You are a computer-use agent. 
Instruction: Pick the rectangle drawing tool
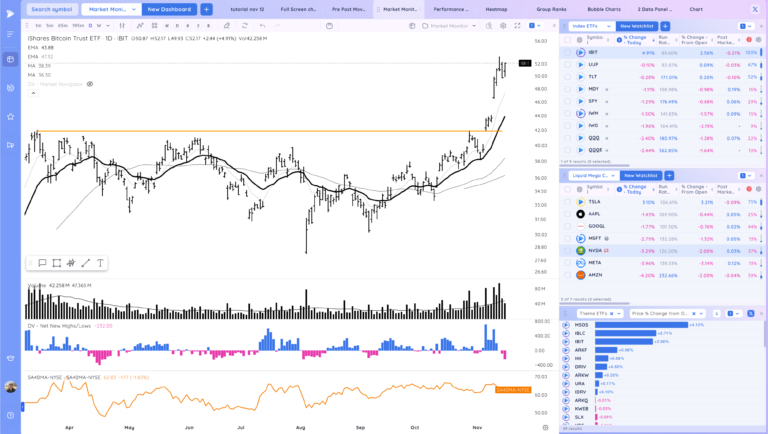click(56, 263)
